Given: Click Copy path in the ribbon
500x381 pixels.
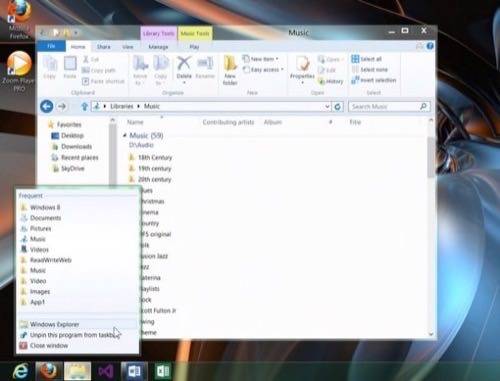Looking at the screenshot, I should pos(99,70).
